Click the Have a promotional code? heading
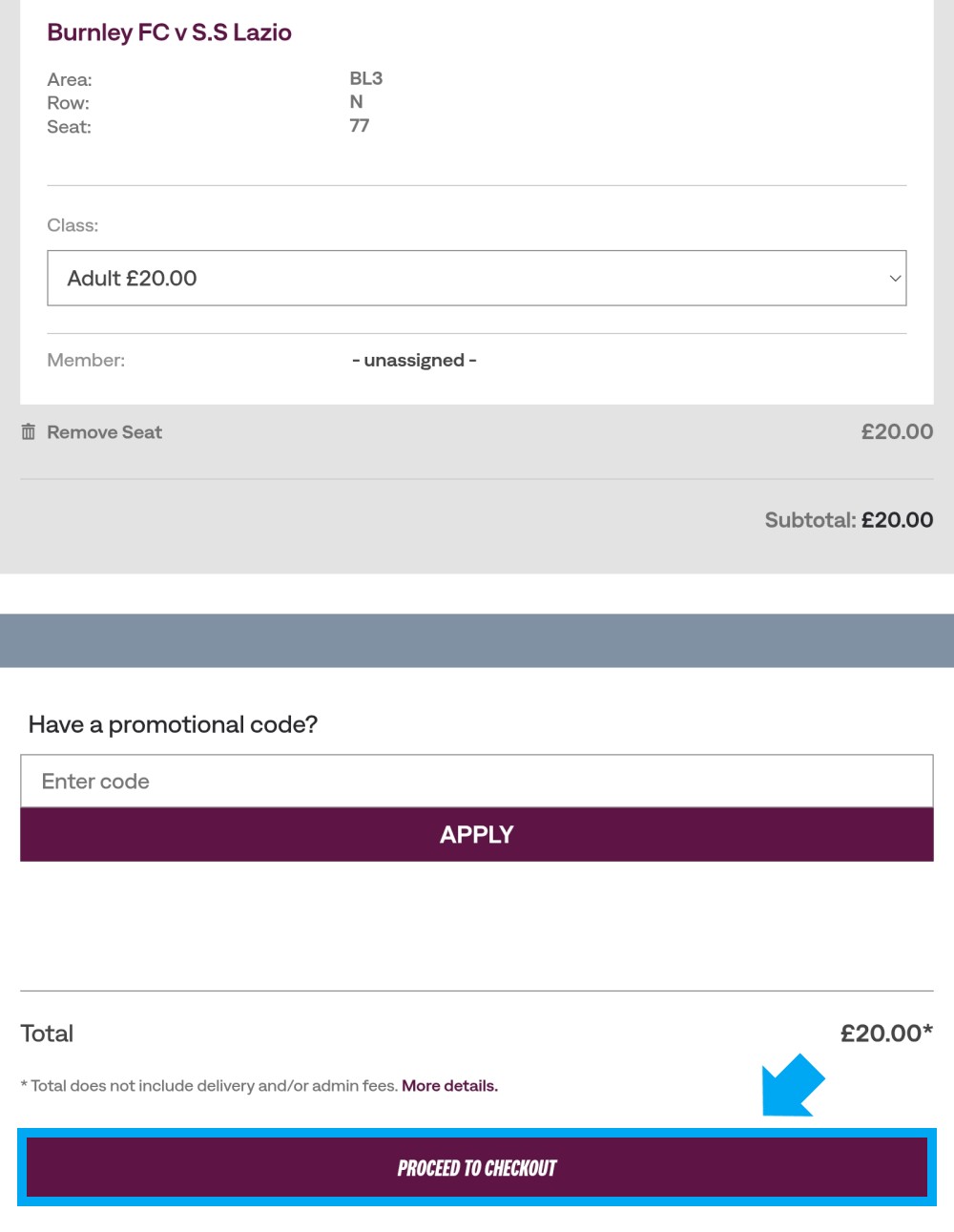This screenshot has height=1232, width=954. point(173,725)
